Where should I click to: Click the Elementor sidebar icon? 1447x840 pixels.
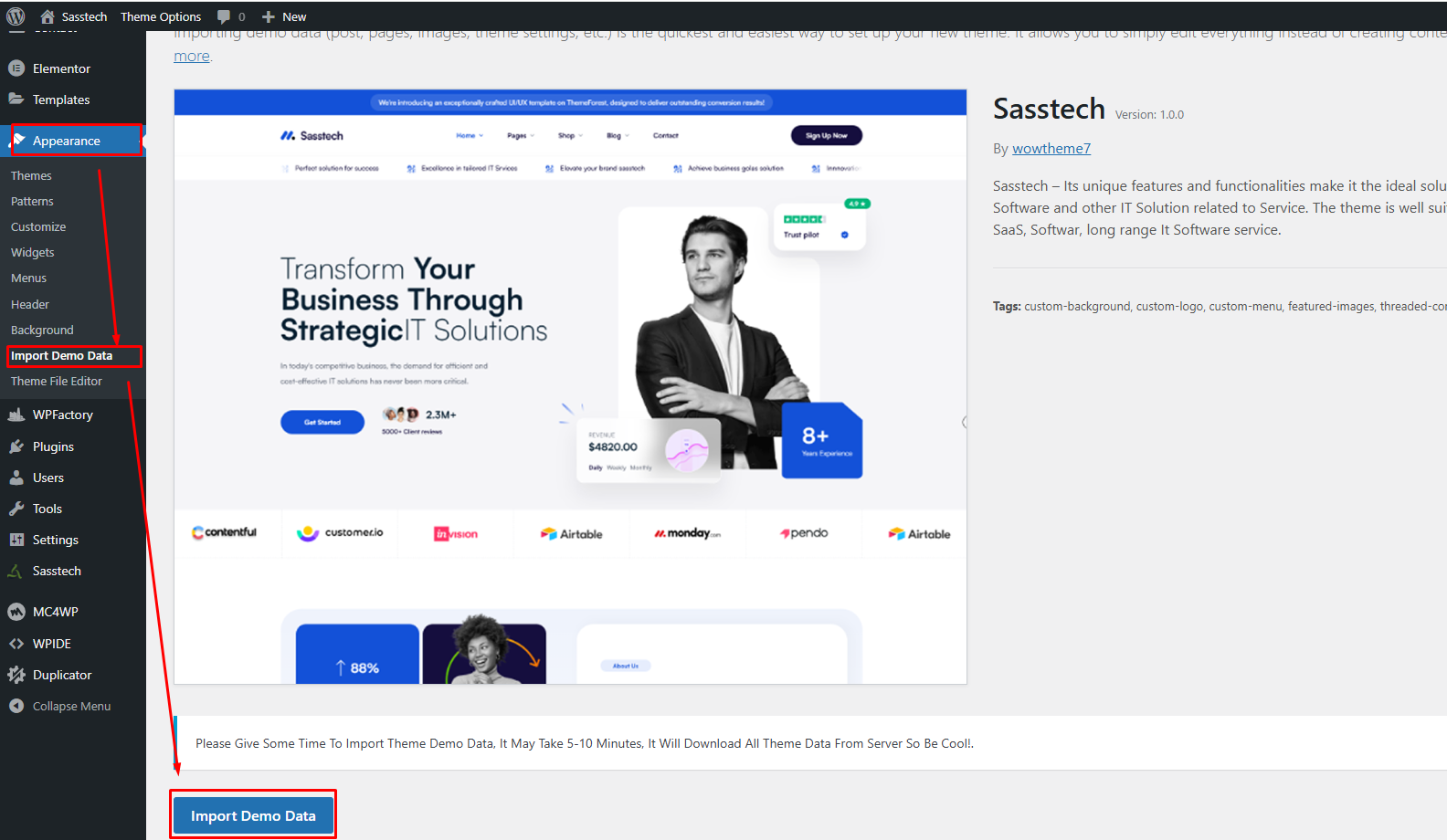(x=16, y=68)
